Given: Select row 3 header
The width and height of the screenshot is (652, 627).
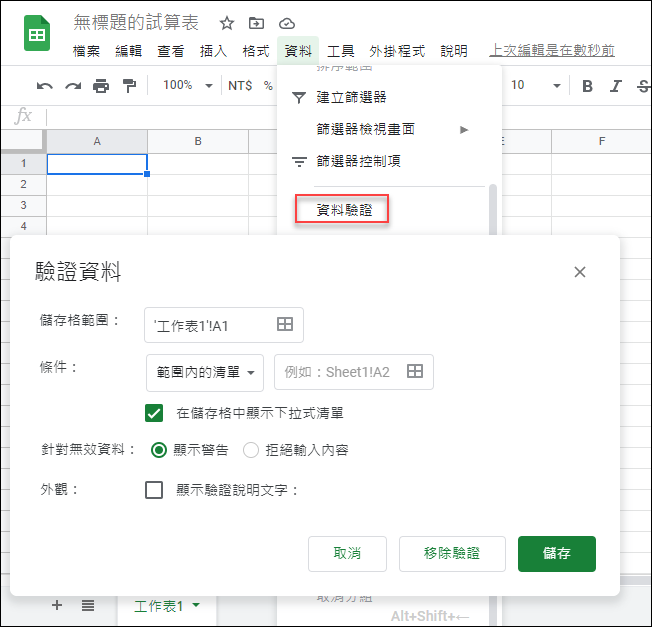Looking at the screenshot, I should point(23,205).
